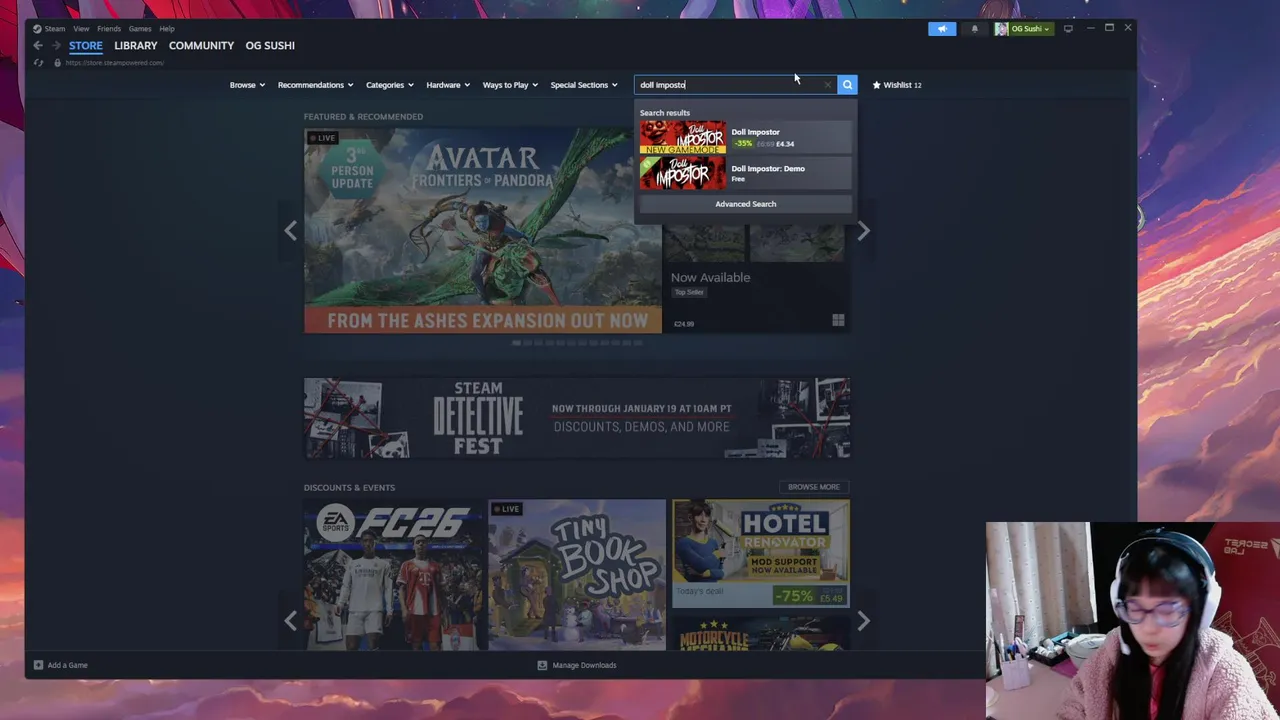This screenshot has height=720, width=1280.
Task: Open the Doll Impostor result thumbnail
Action: [x=683, y=137]
